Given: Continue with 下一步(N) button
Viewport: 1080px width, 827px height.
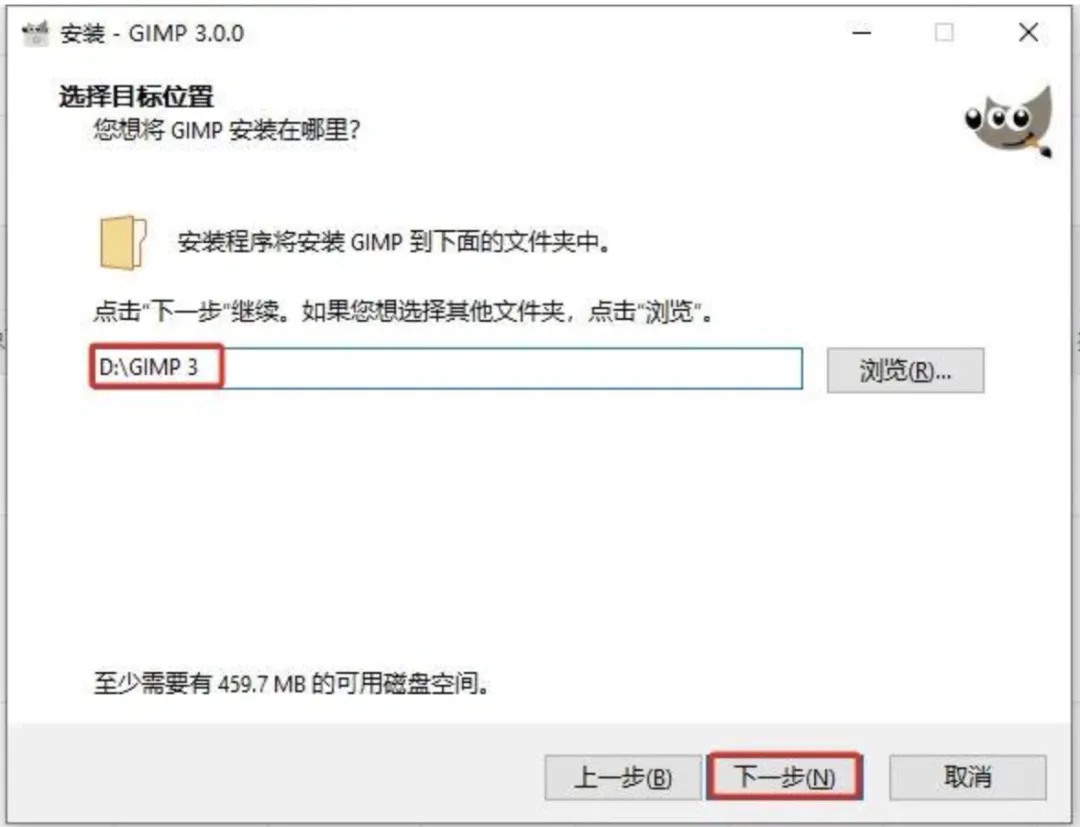Looking at the screenshot, I should [x=785, y=777].
